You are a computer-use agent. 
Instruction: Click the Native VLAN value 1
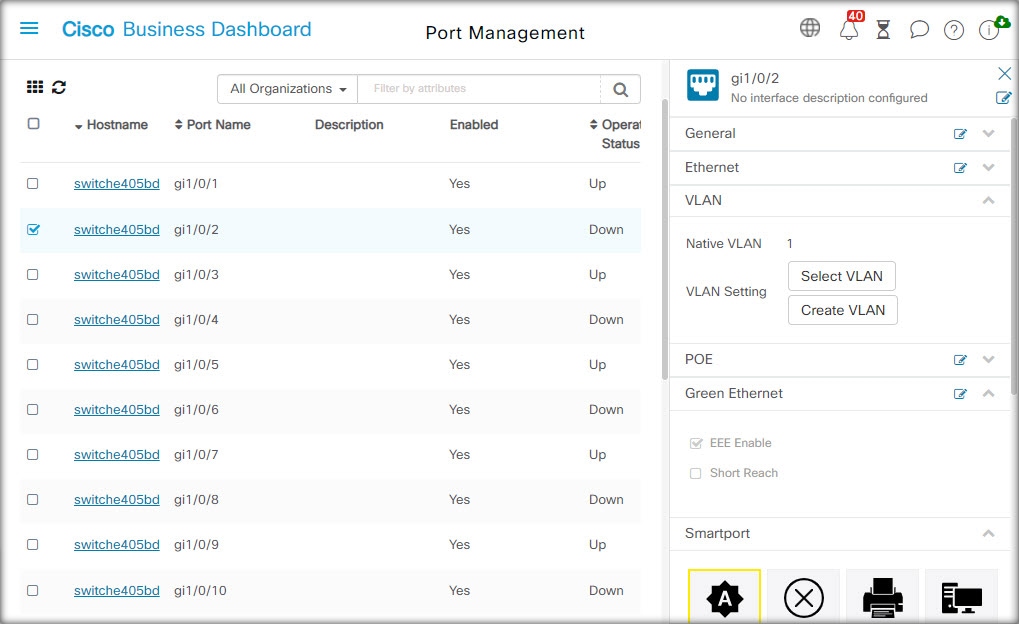(x=790, y=244)
